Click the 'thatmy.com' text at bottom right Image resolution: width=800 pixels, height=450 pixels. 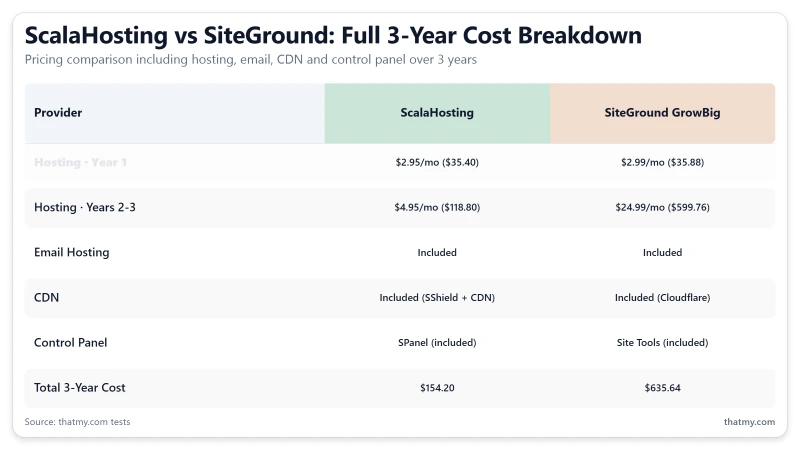(x=749, y=422)
